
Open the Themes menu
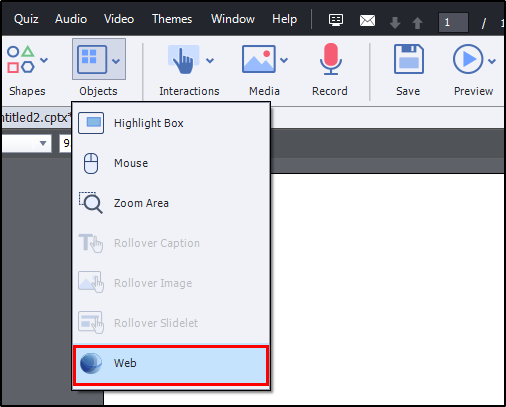tap(172, 19)
